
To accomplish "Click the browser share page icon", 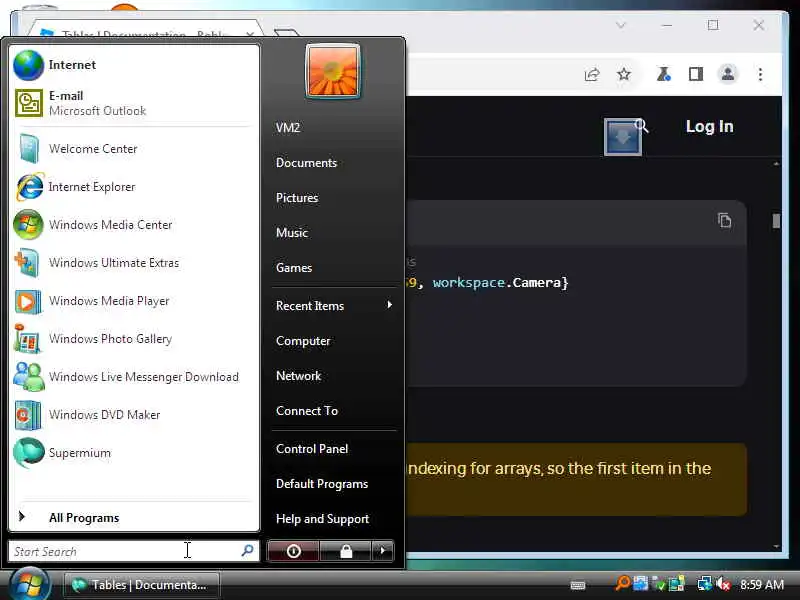I will 592,74.
